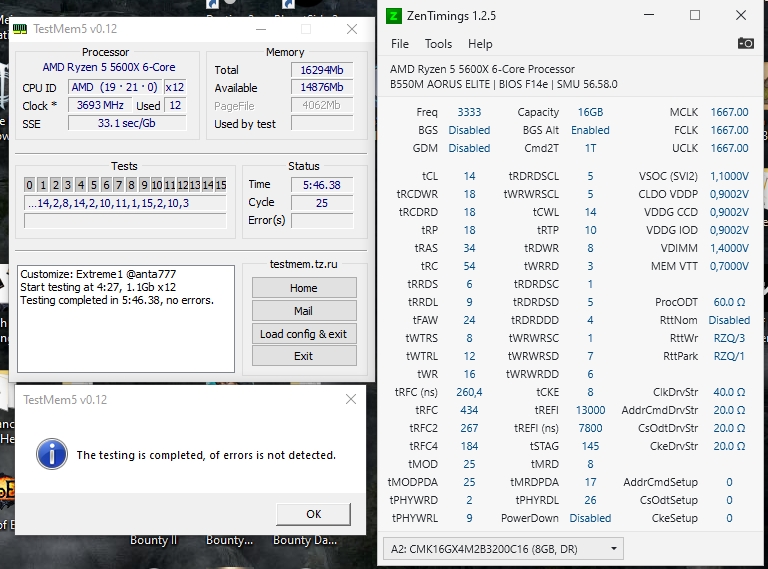Click the CPU ID AMD (19·21·0) field
768x569 pixels.
(x=115, y=87)
